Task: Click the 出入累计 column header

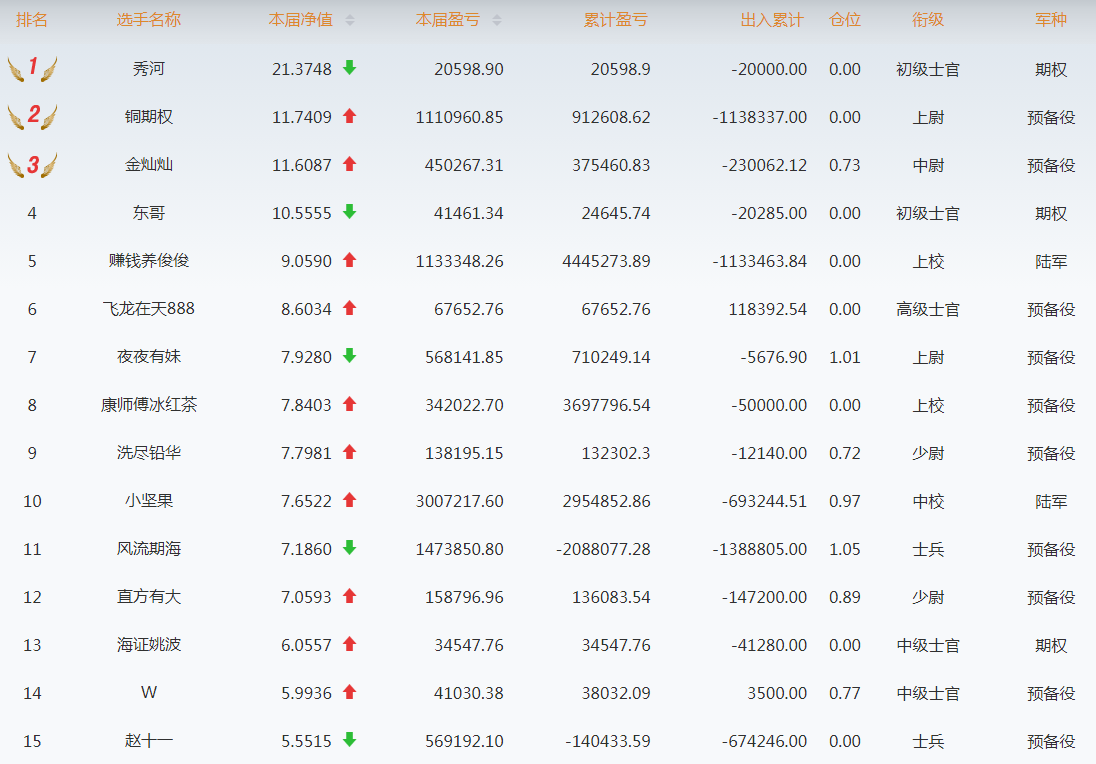Action: [x=772, y=20]
